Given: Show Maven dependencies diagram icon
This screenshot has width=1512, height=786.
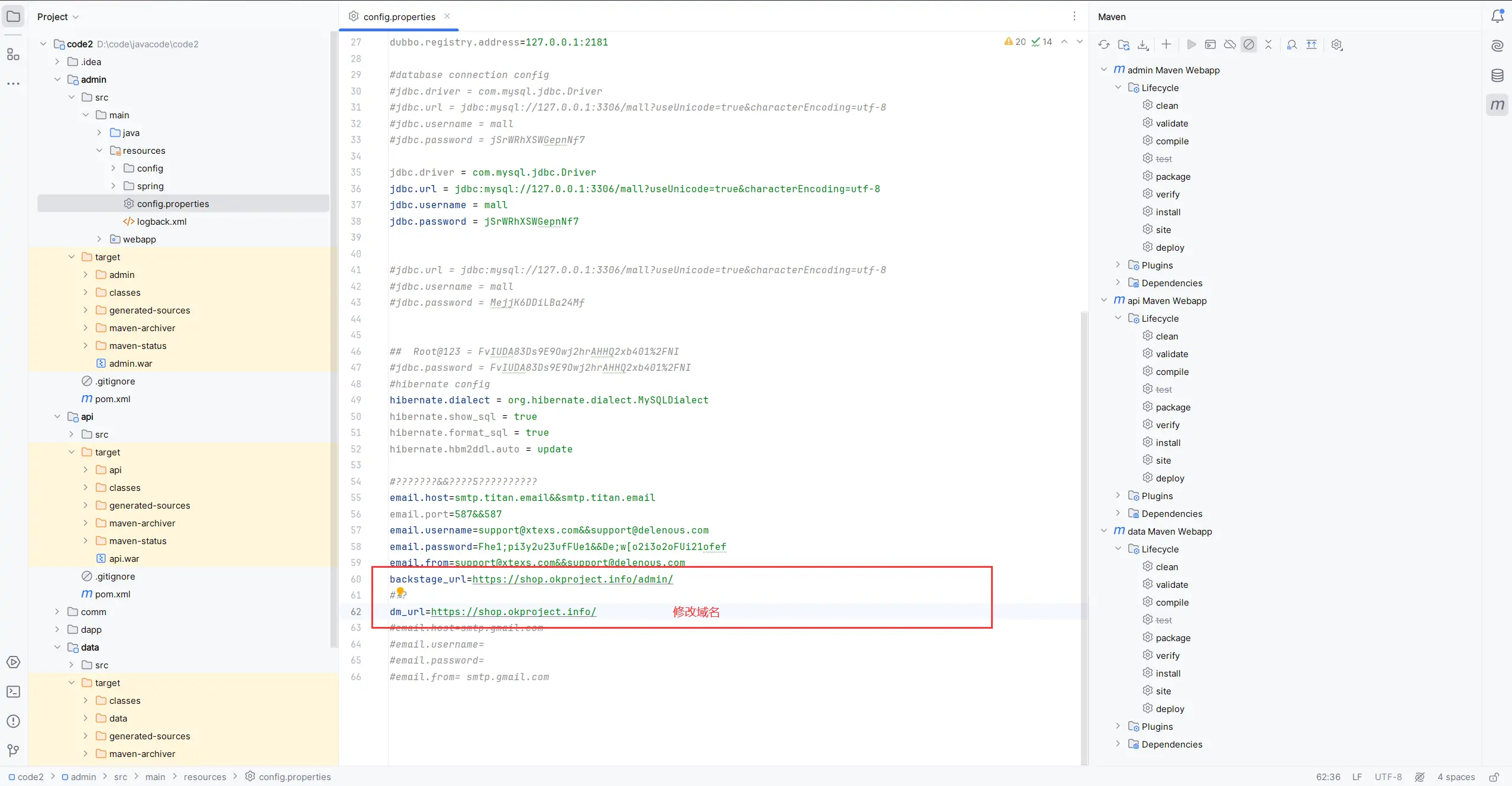Looking at the screenshot, I should (x=1312, y=44).
